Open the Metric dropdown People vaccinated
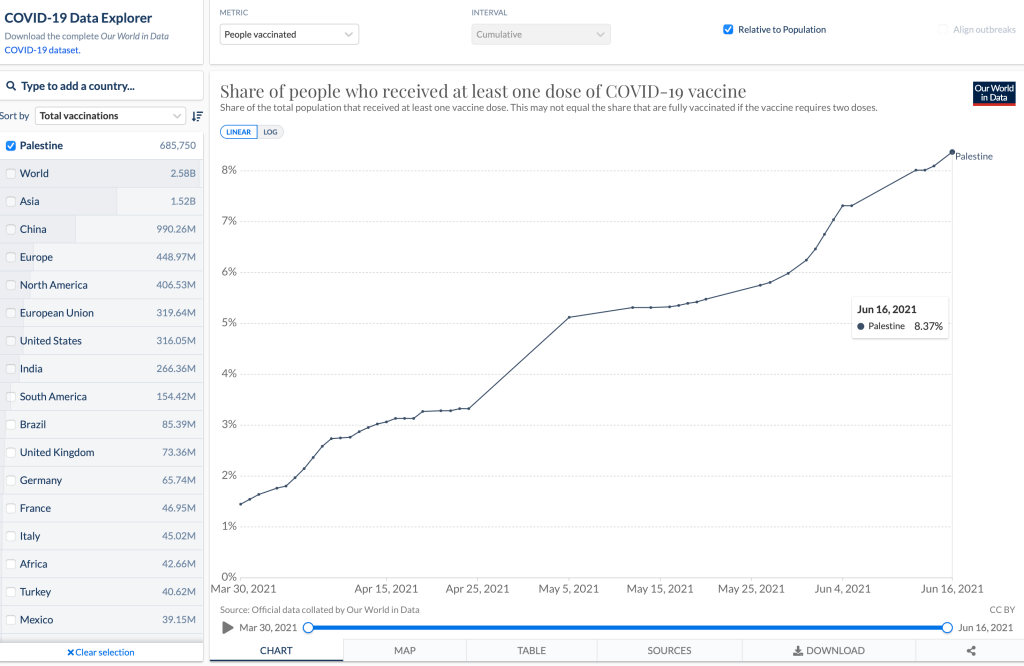The height and width of the screenshot is (666, 1024). 289,35
